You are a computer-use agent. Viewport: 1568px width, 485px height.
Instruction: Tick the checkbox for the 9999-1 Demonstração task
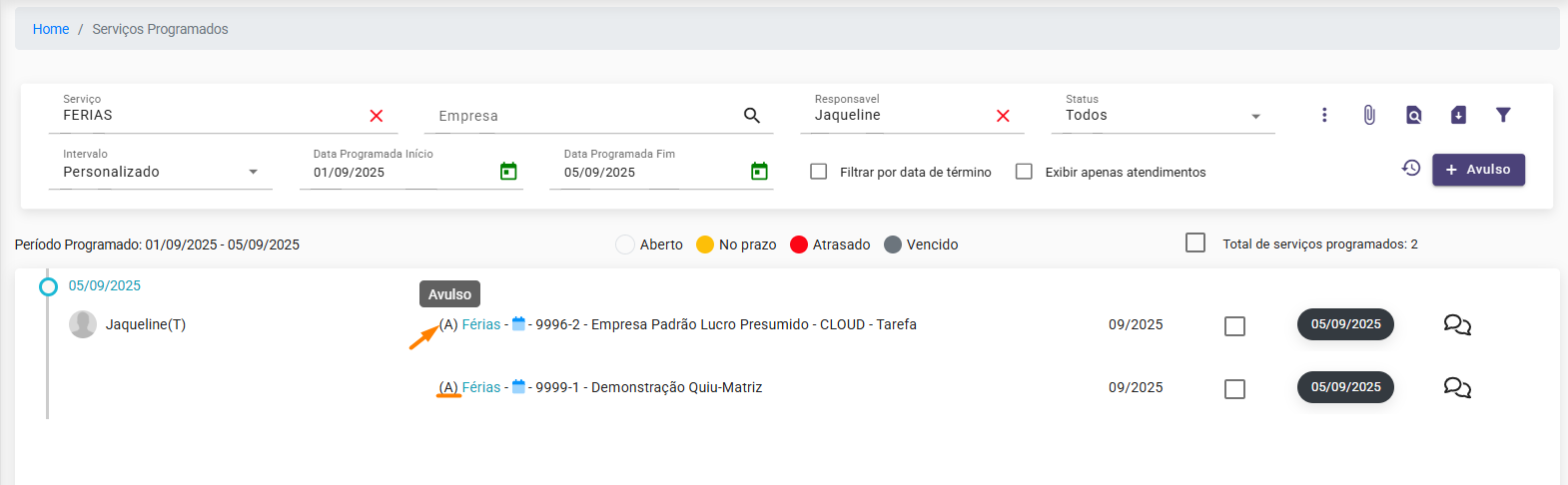pyautogui.click(x=1234, y=389)
